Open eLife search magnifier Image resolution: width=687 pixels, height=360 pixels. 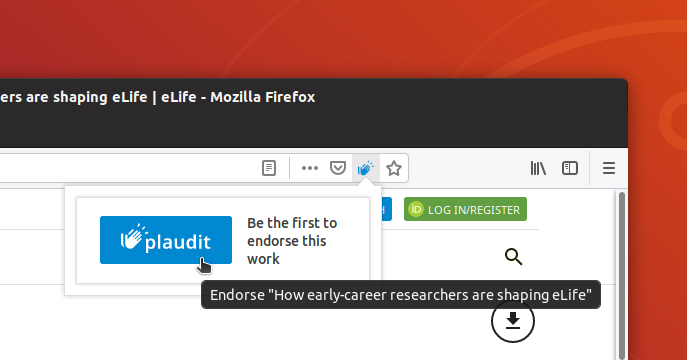(513, 257)
